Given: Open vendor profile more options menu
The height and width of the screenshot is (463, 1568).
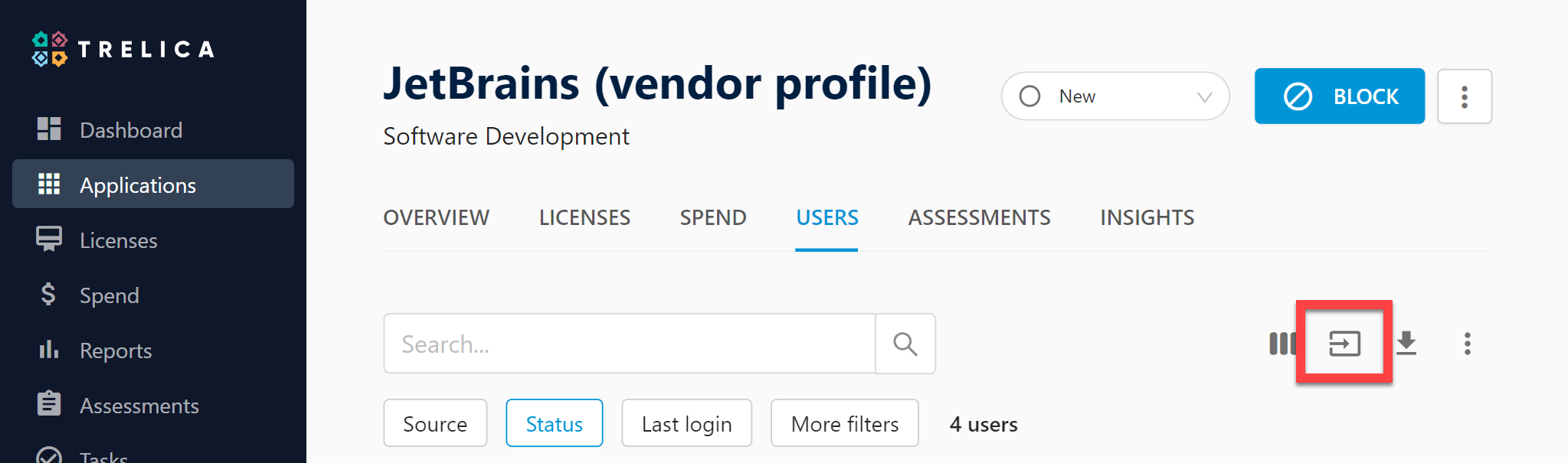Looking at the screenshot, I should [1464, 96].
